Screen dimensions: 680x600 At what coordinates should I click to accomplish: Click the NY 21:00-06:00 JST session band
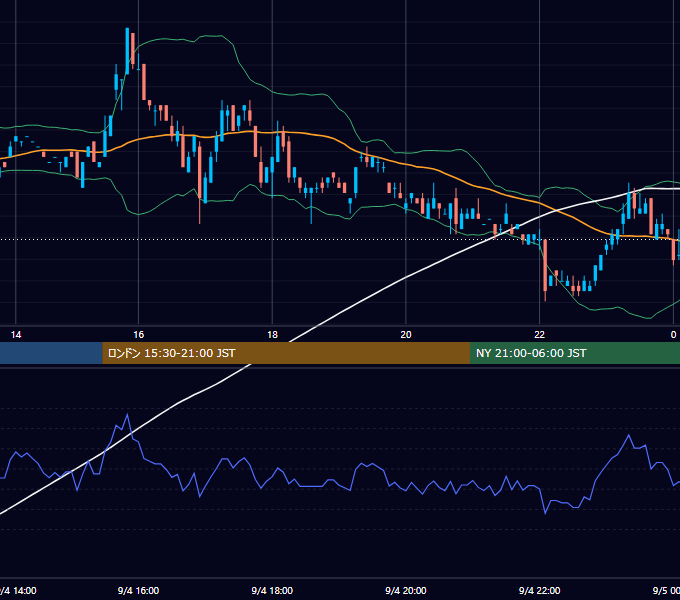pyautogui.click(x=575, y=353)
